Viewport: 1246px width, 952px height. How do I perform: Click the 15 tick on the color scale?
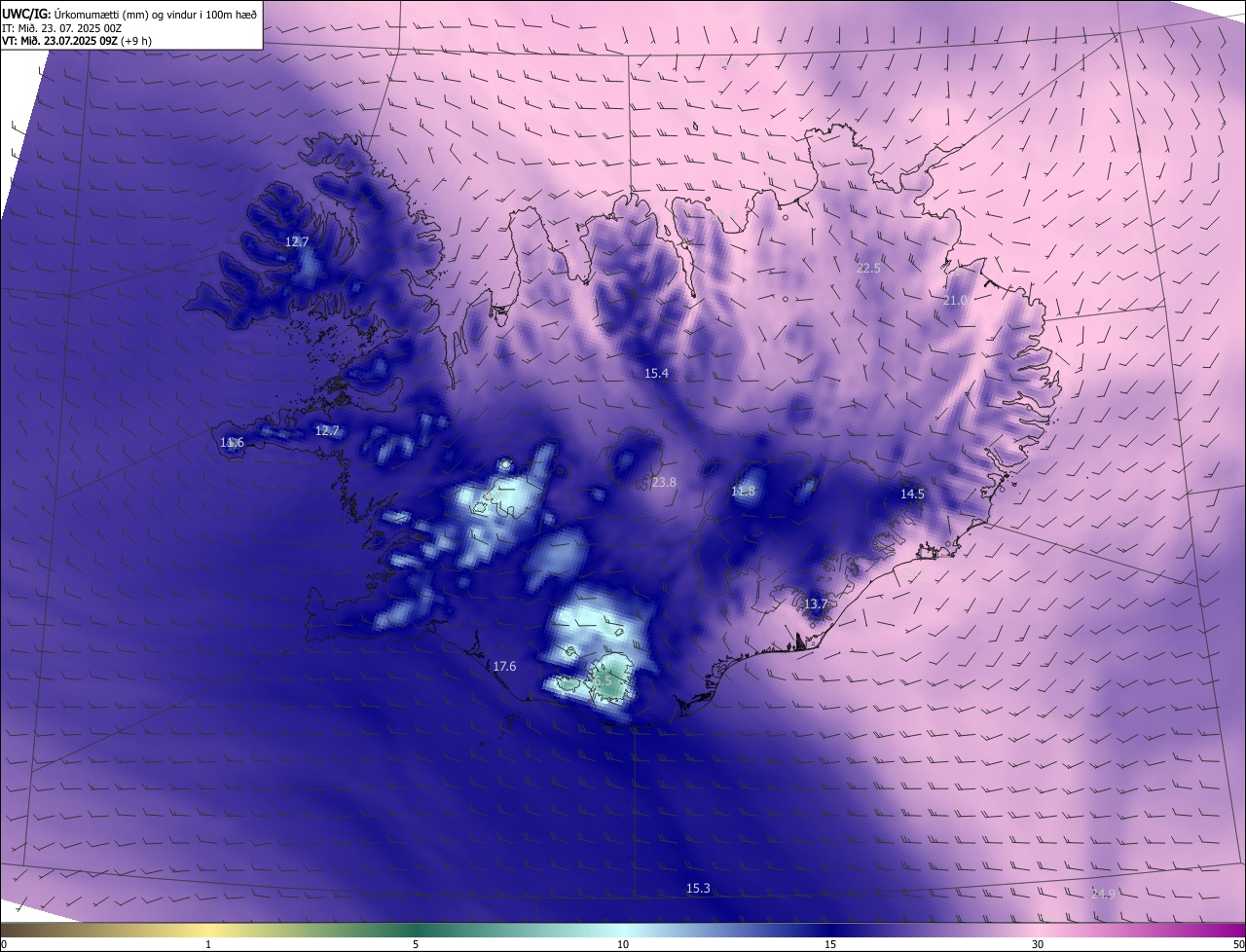pyautogui.click(x=830, y=944)
